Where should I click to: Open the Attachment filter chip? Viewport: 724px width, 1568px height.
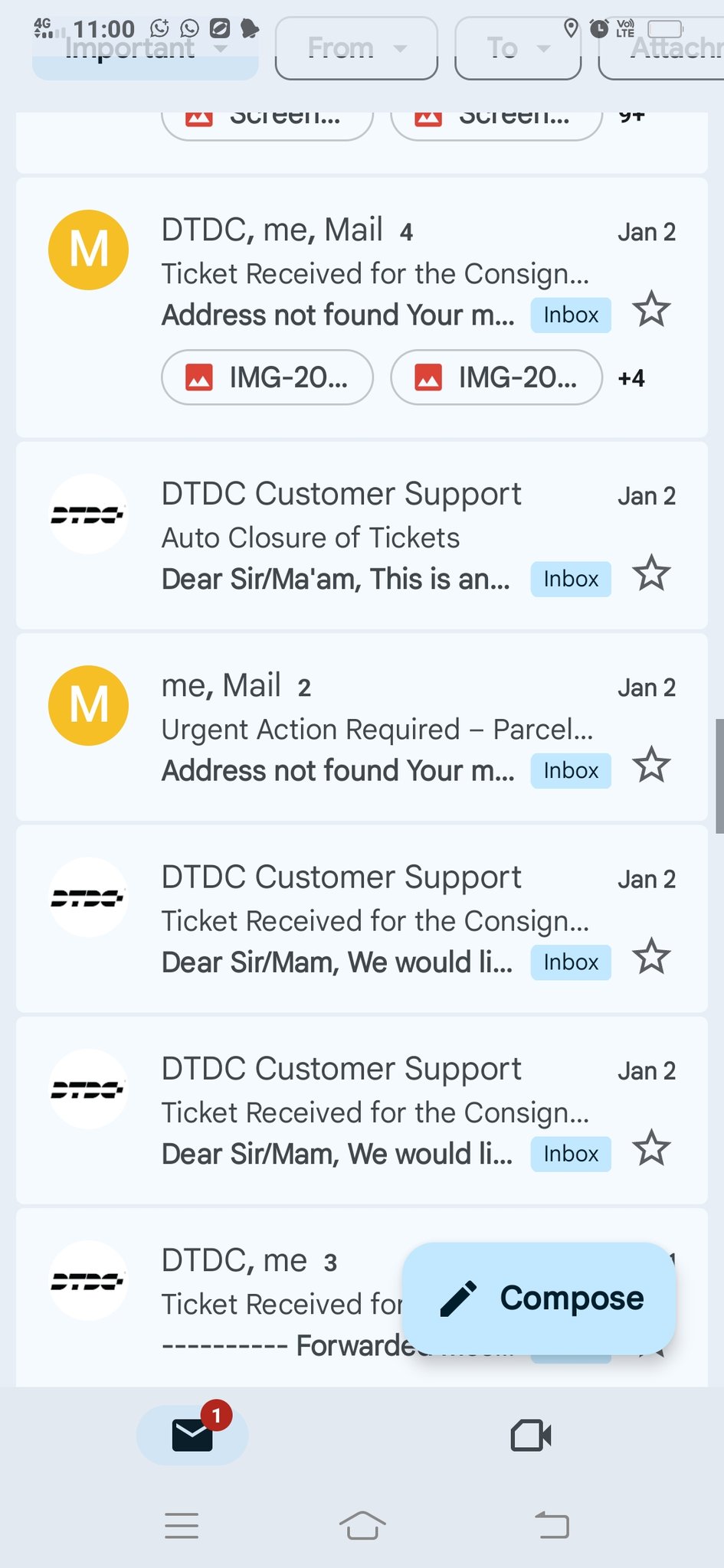pyautogui.click(x=667, y=48)
